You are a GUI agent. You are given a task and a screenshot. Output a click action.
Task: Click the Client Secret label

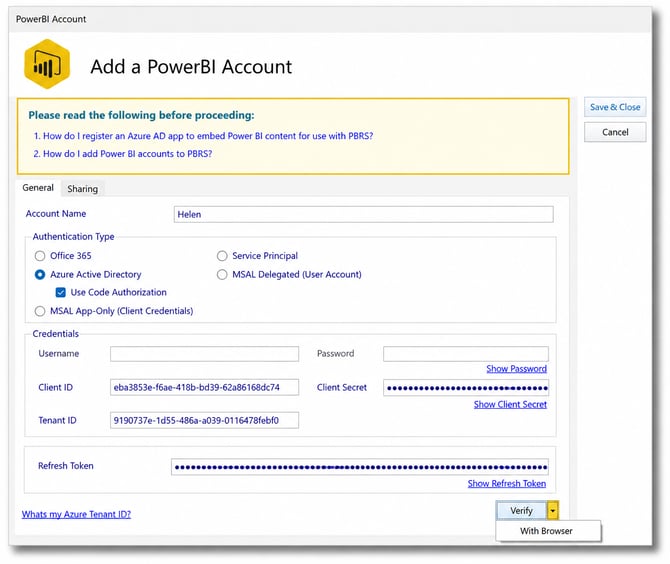pos(342,388)
